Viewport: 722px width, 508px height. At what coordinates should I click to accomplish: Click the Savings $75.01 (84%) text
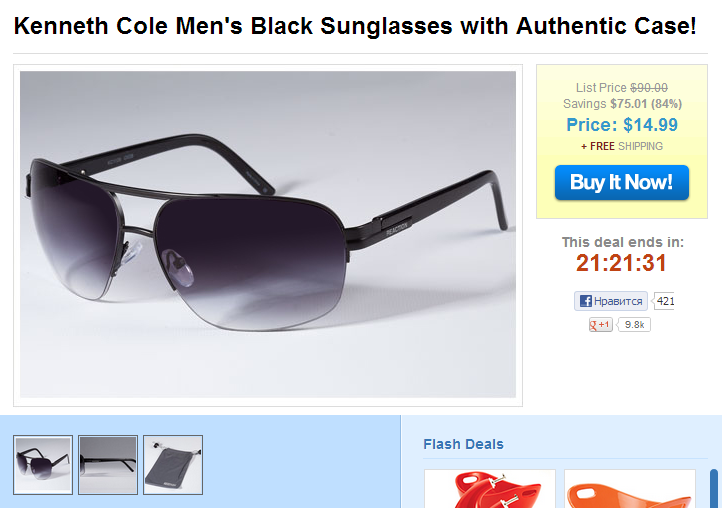tap(622, 103)
